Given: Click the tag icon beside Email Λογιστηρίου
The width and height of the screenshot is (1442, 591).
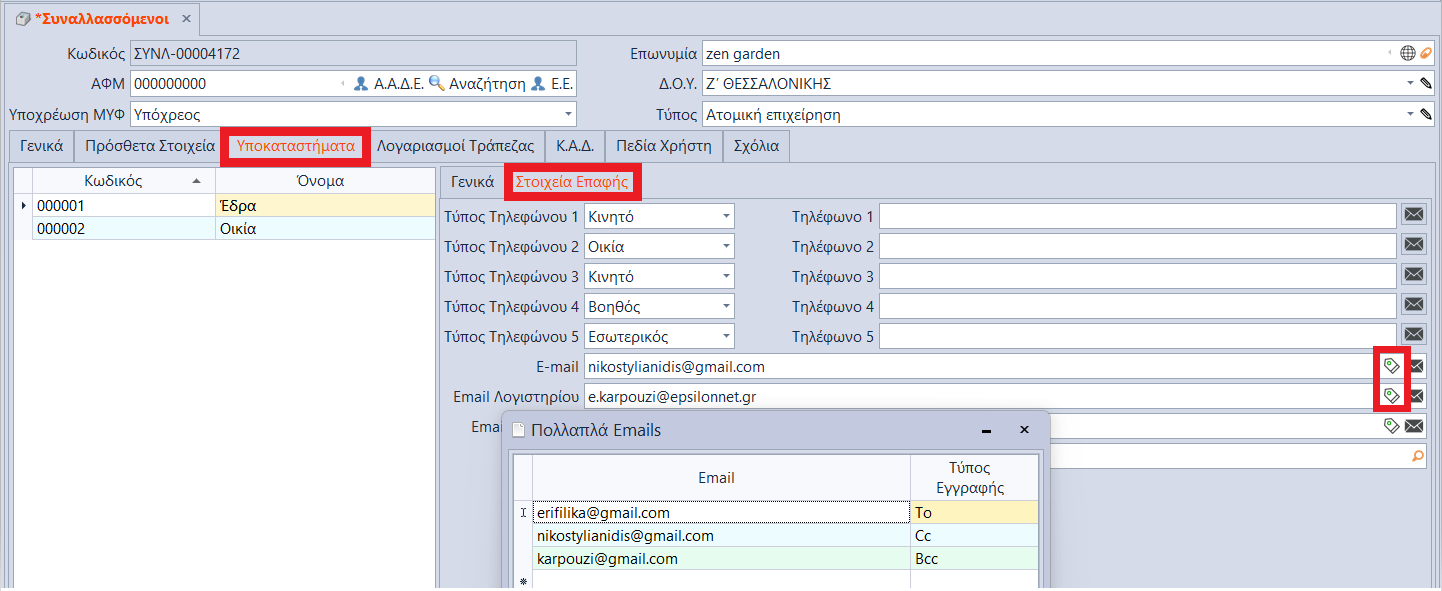Looking at the screenshot, I should pos(1391,396).
